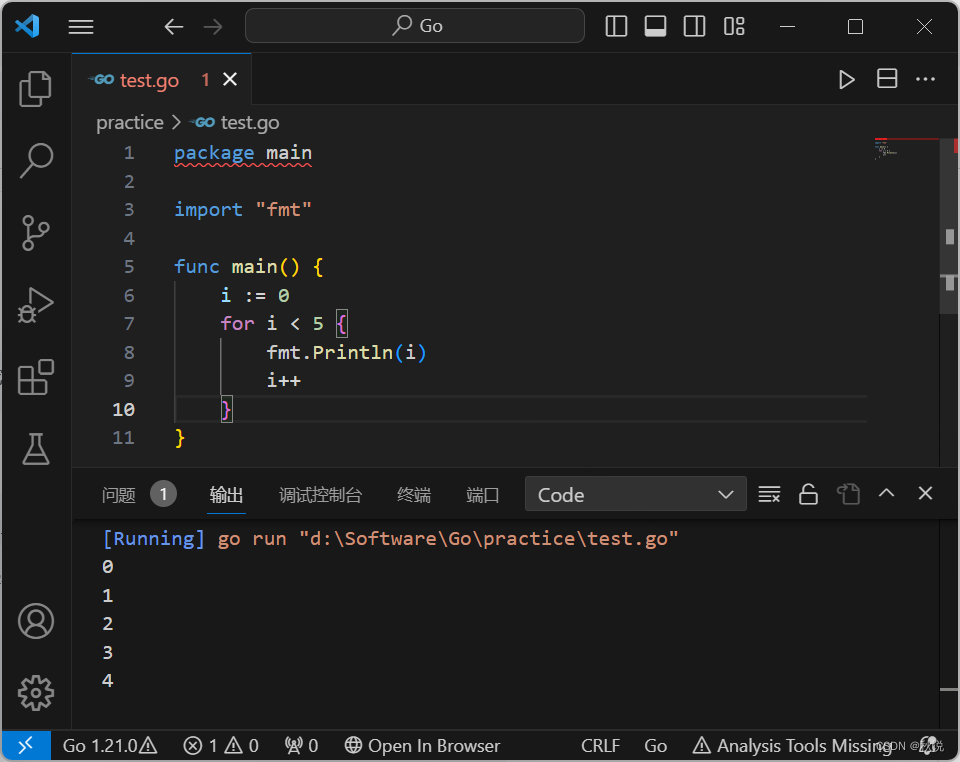960x762 pixels.
Task: Open output log in editor icon
Action: (x=848, y=494)
